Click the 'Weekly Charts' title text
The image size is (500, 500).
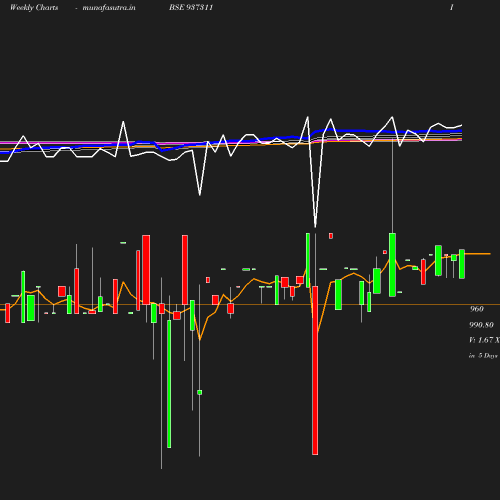click(x=34, y=7)
